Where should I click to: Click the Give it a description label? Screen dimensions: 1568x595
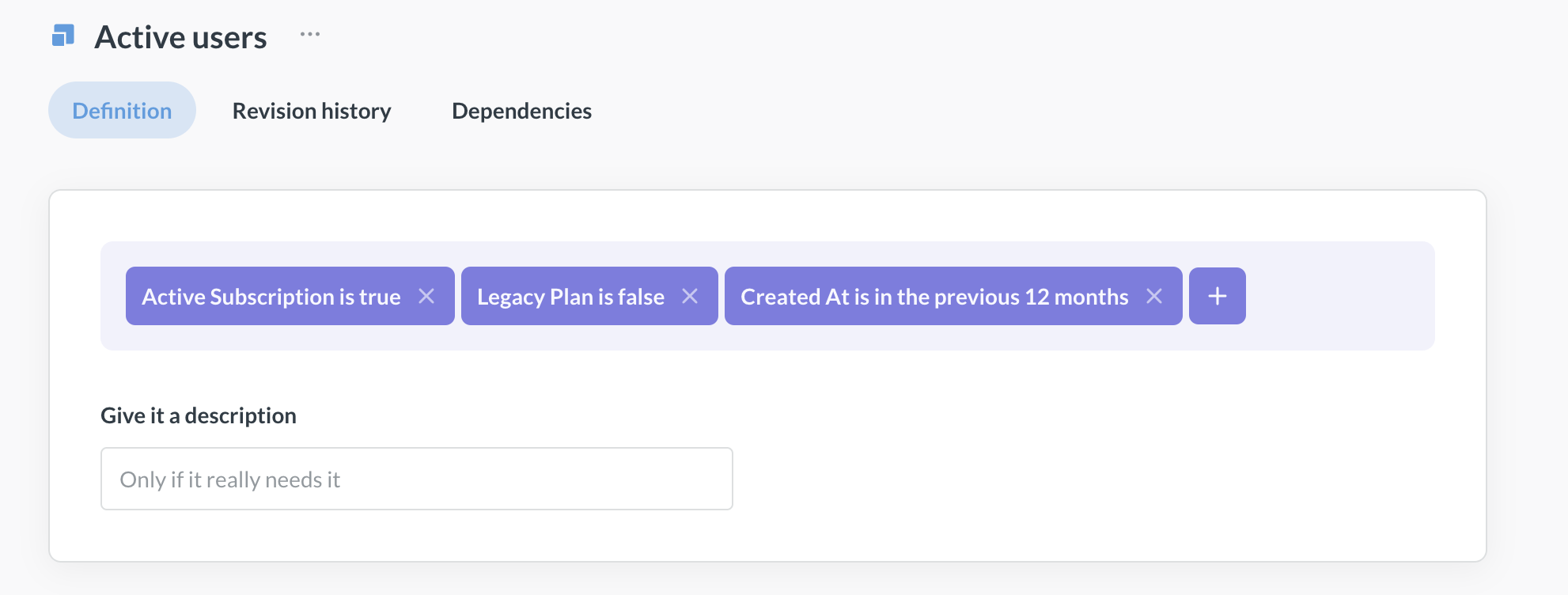click(198, 415)
